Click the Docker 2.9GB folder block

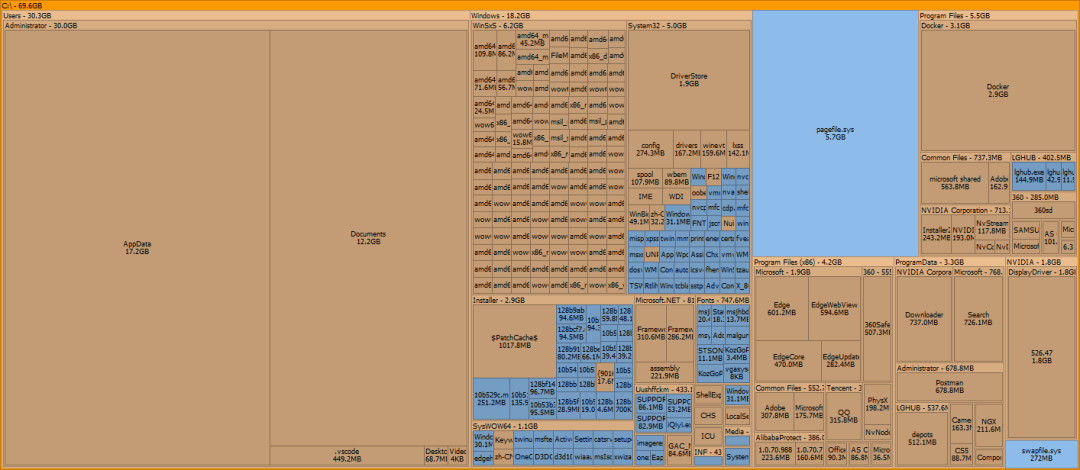click(997, 90)
